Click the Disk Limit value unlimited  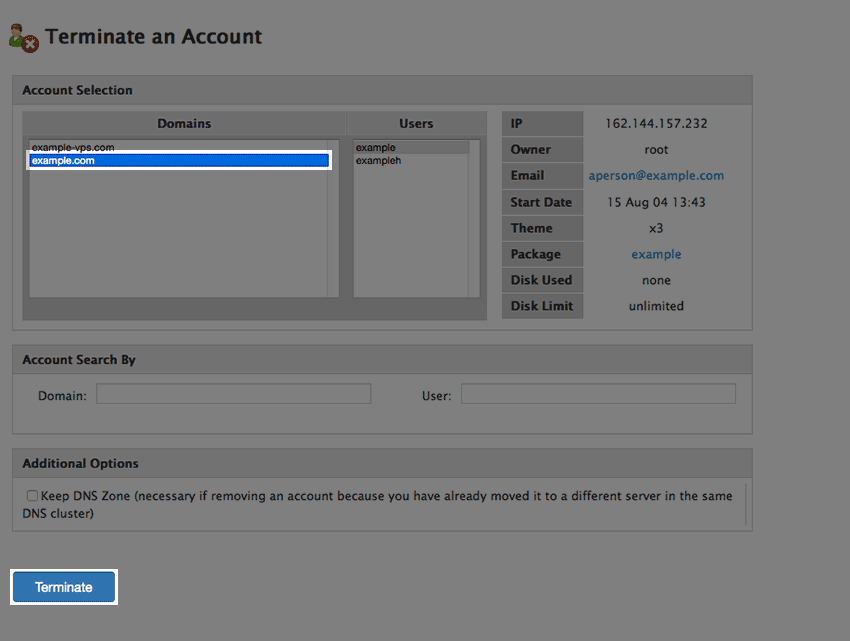click(x=655, y=306)
